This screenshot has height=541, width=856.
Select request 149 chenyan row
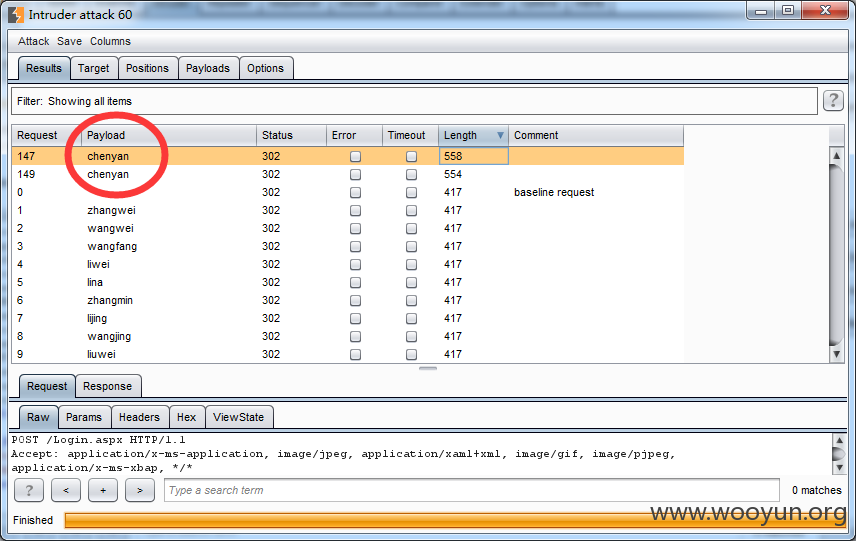(x=347, y=174)
